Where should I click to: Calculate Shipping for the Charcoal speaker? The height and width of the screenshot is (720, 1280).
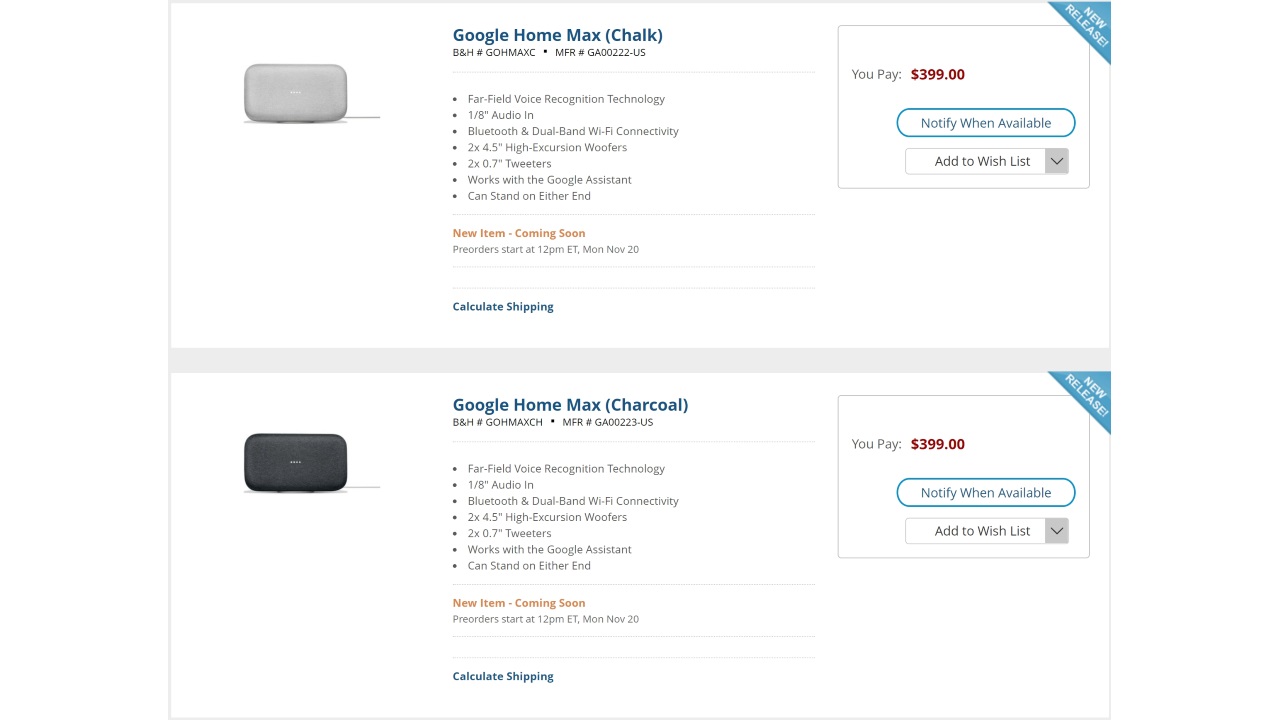pyautogui.click(x=502, y=677)
